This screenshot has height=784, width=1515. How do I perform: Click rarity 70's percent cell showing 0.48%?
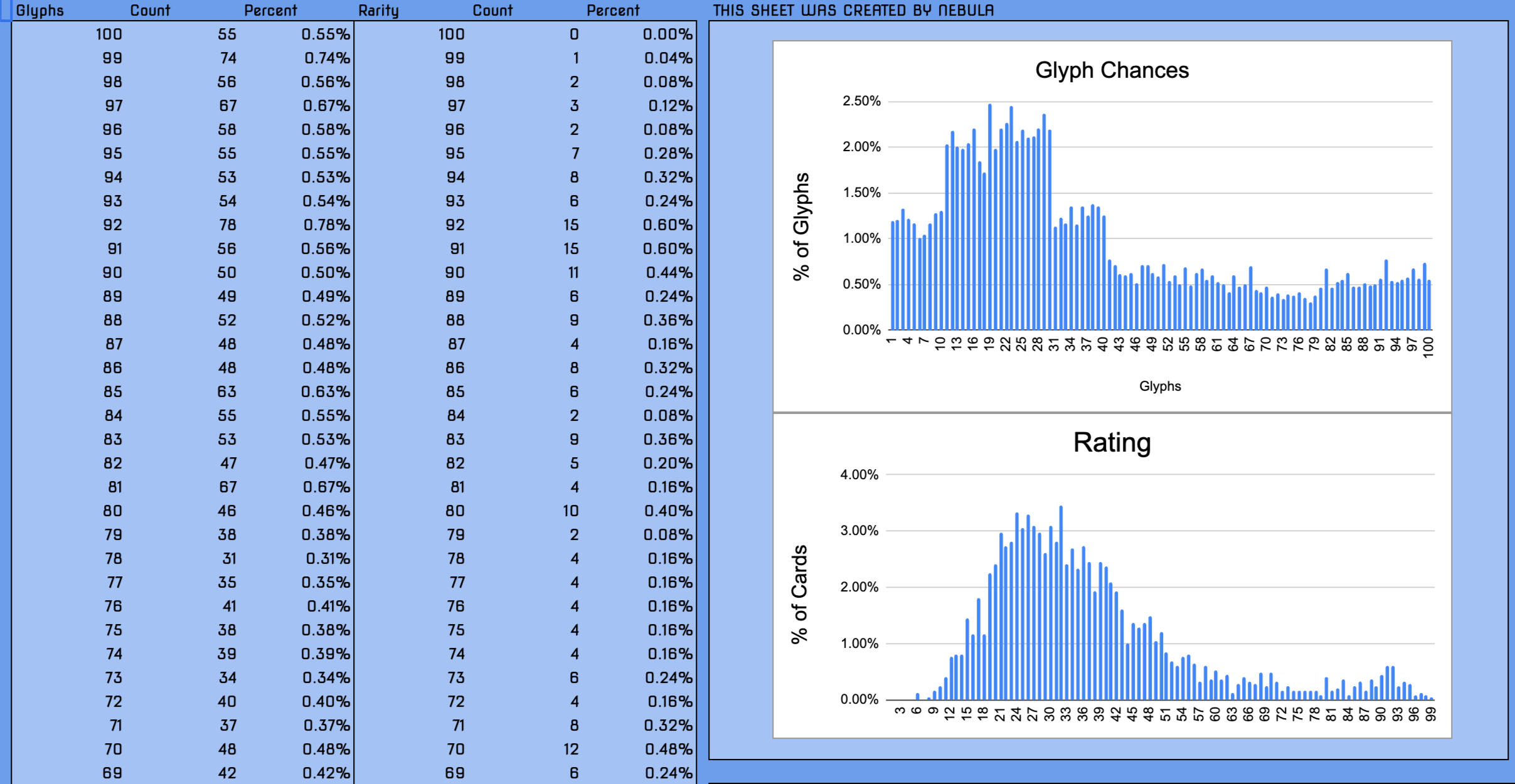668,750
